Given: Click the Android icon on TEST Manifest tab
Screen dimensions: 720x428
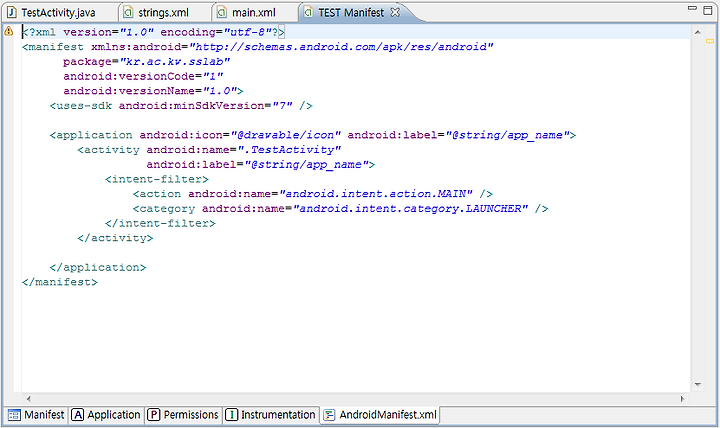Looking at the screenshot, I should (x=309, y=12).
